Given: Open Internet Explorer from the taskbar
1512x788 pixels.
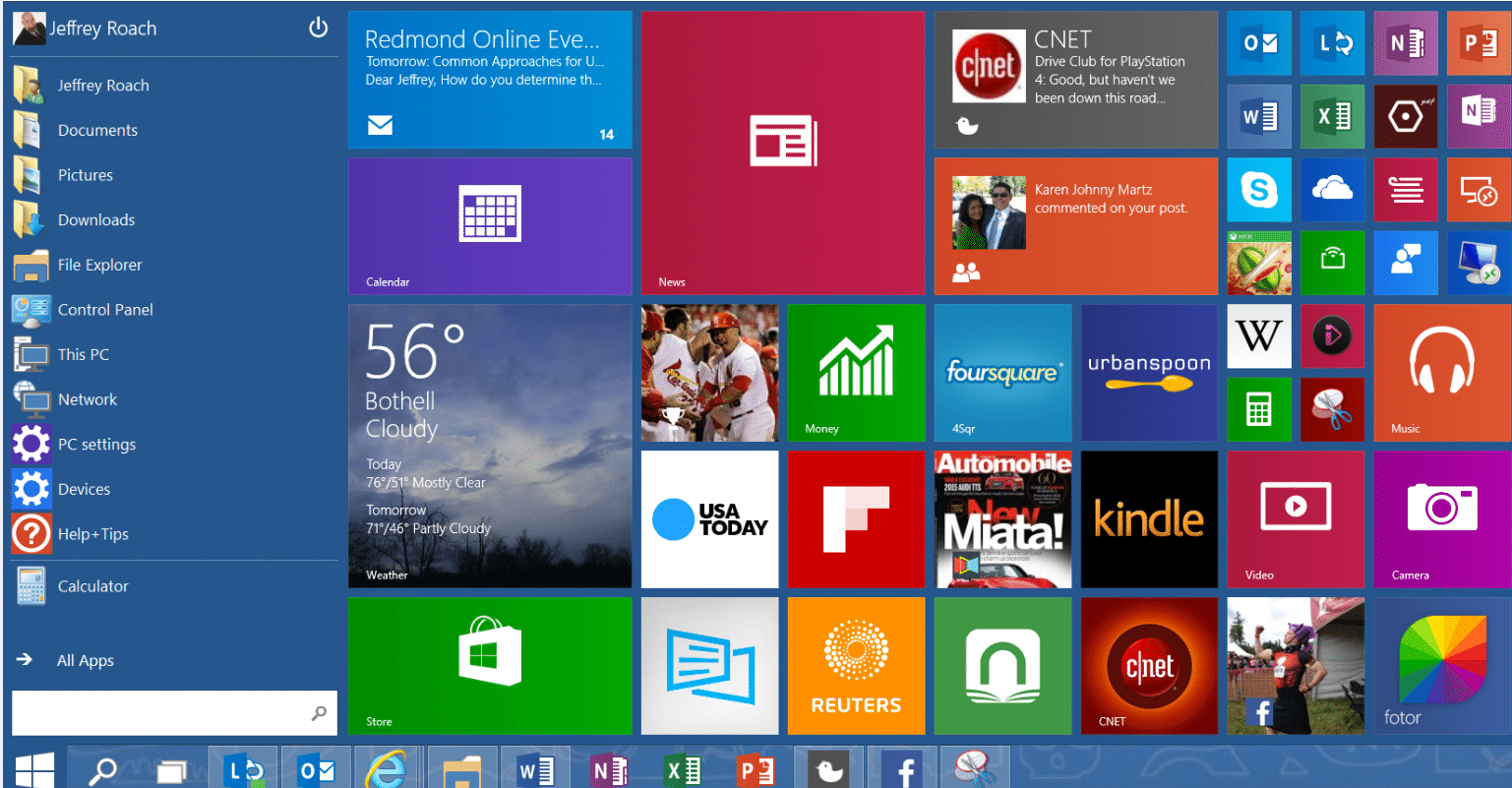Looking at the screenshot, I should point(385,769).
